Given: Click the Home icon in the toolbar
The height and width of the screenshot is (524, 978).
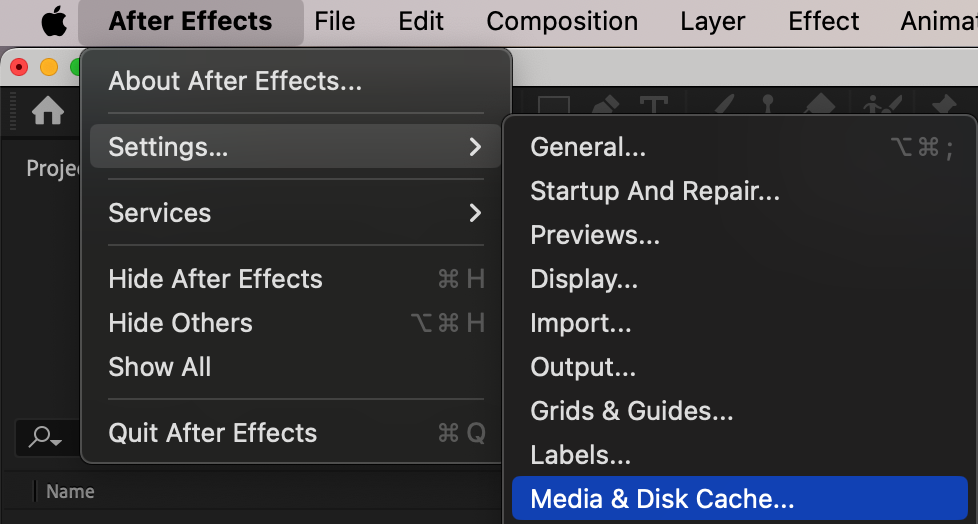Looking at the screenshot, I should point(48,111).
